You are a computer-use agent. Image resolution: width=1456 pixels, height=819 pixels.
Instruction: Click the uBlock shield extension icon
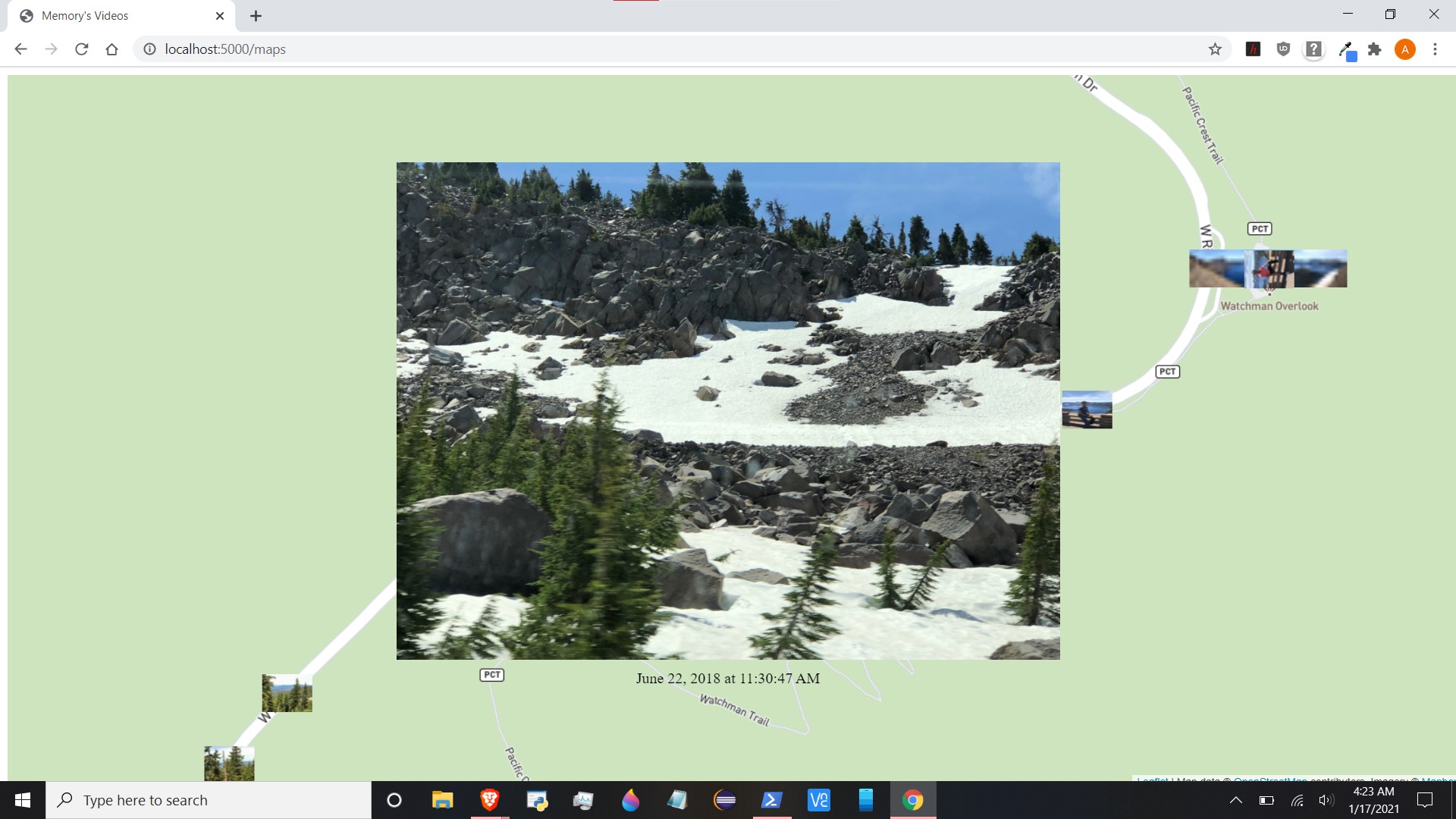(1283, 49)
